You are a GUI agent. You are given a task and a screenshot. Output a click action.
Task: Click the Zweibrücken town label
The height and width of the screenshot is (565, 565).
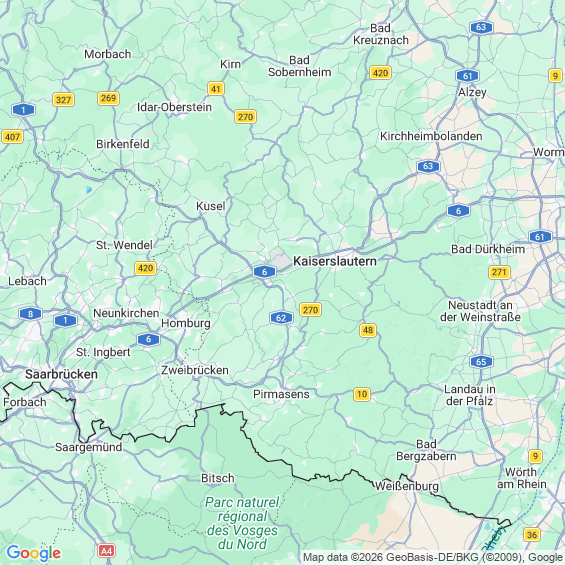pyautogui.click(x=195, y=370)
